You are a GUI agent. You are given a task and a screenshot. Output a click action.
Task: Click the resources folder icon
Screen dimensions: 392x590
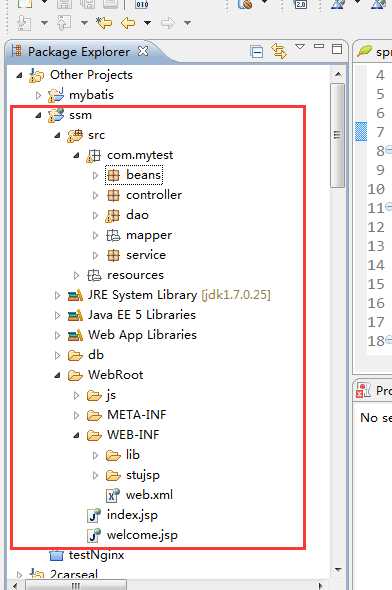(x=94, y=275)
